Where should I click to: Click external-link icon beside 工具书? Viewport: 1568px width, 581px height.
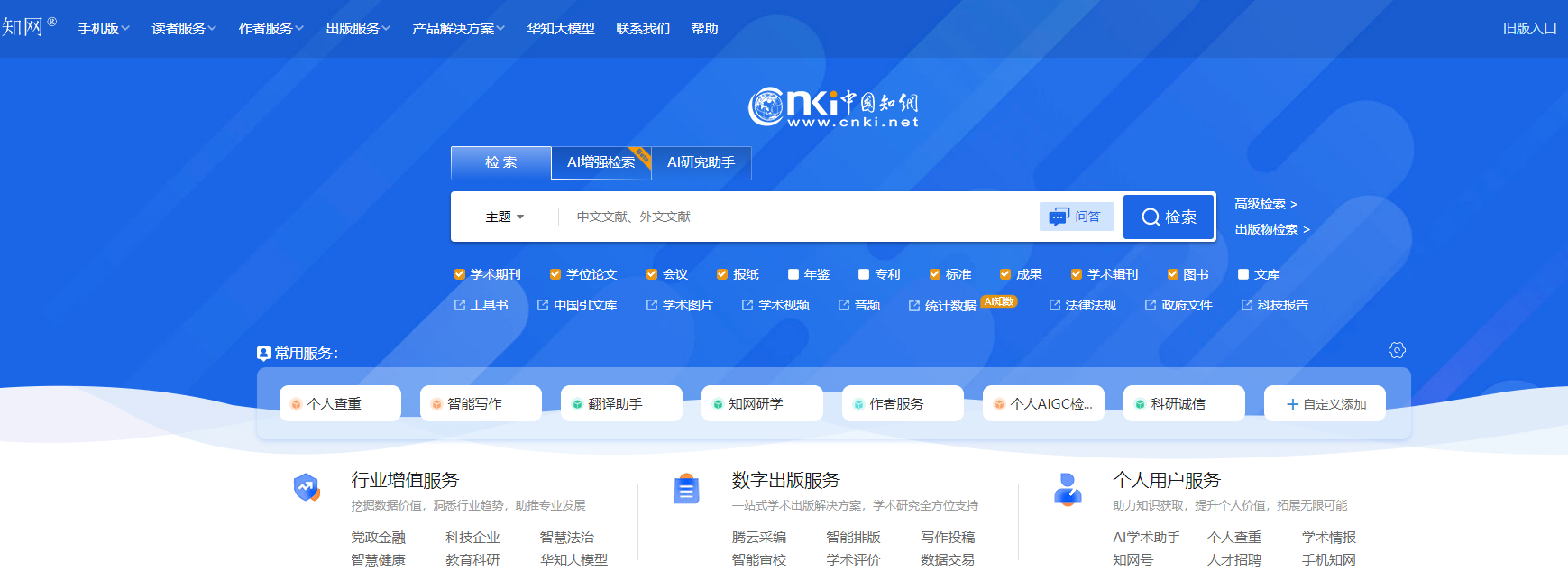point(460,305)
